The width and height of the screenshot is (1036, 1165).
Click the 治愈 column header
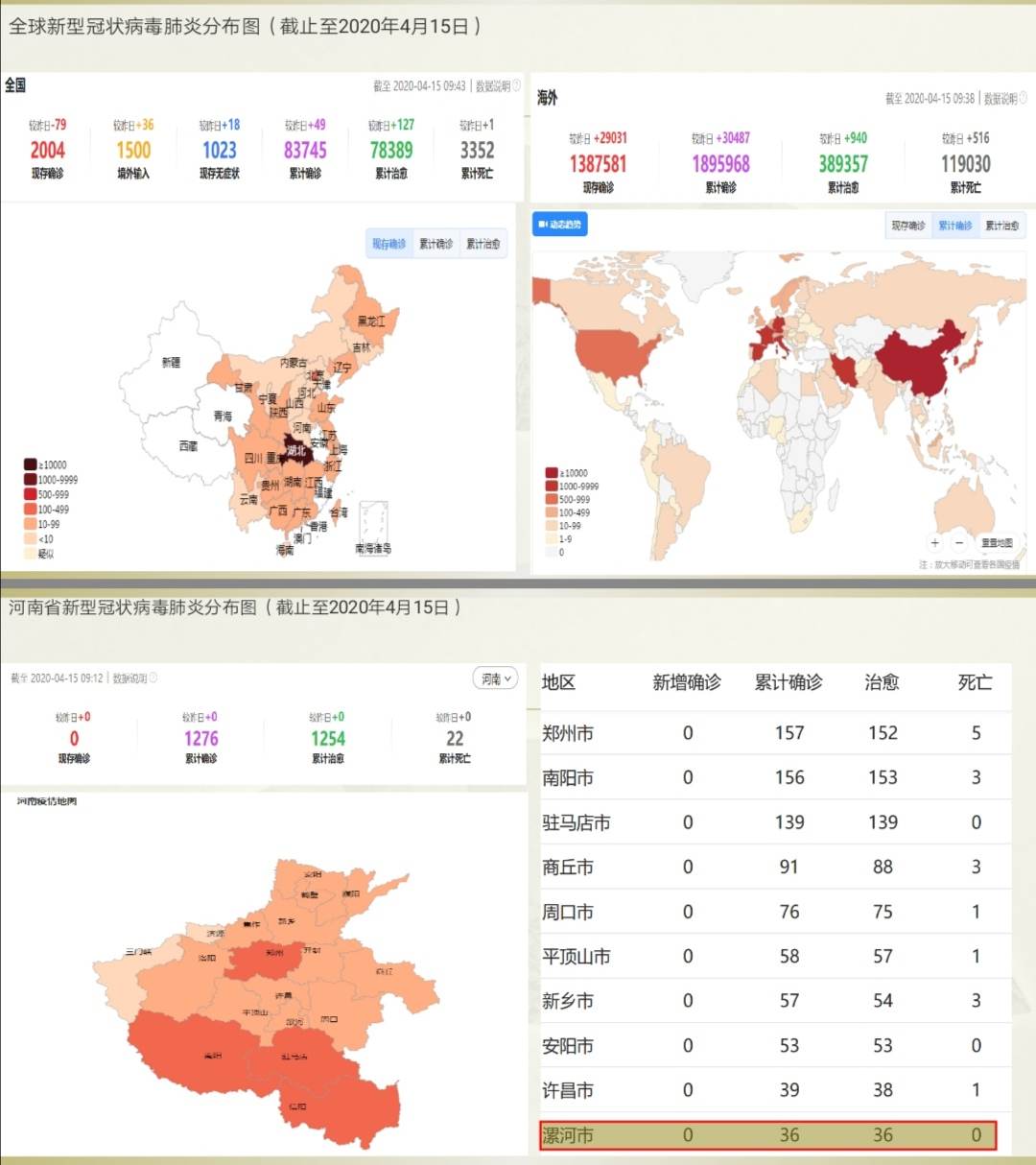882,682
